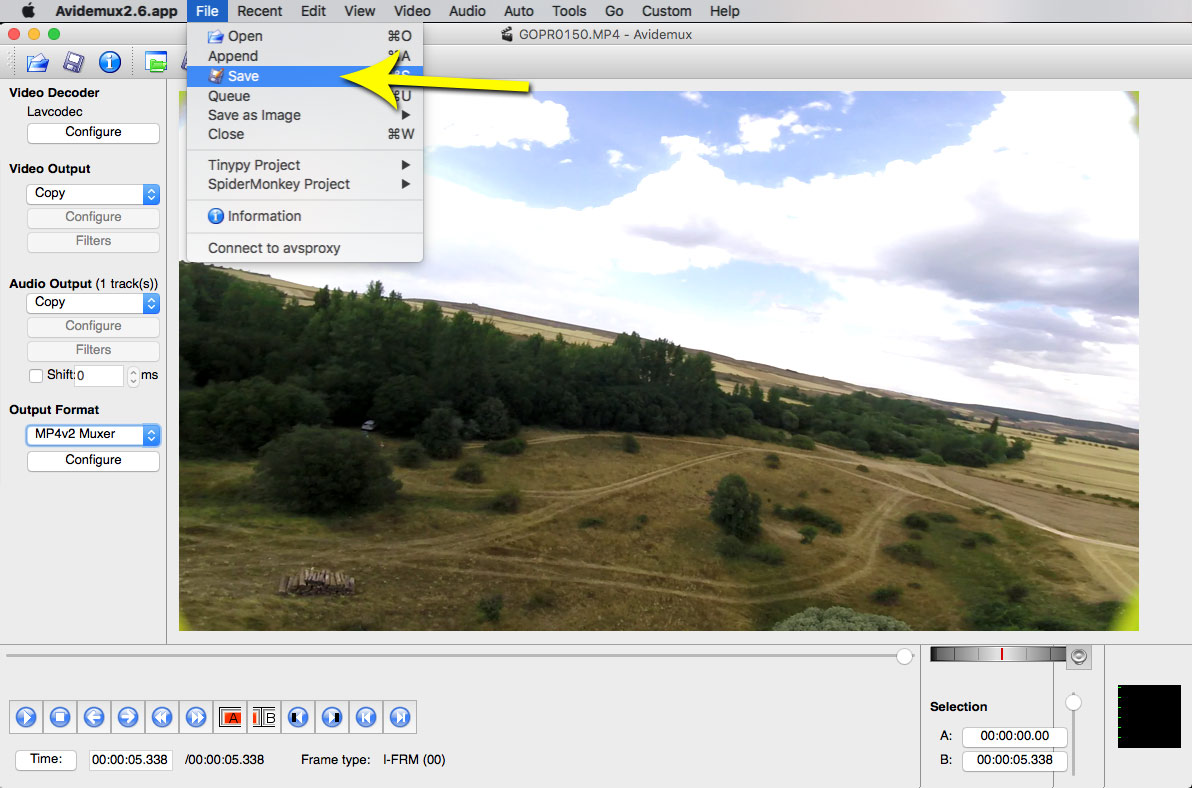Viewport: 1192px width, 788px height.
Task: Click Configure under Output Format
Action: pos(94,460)
